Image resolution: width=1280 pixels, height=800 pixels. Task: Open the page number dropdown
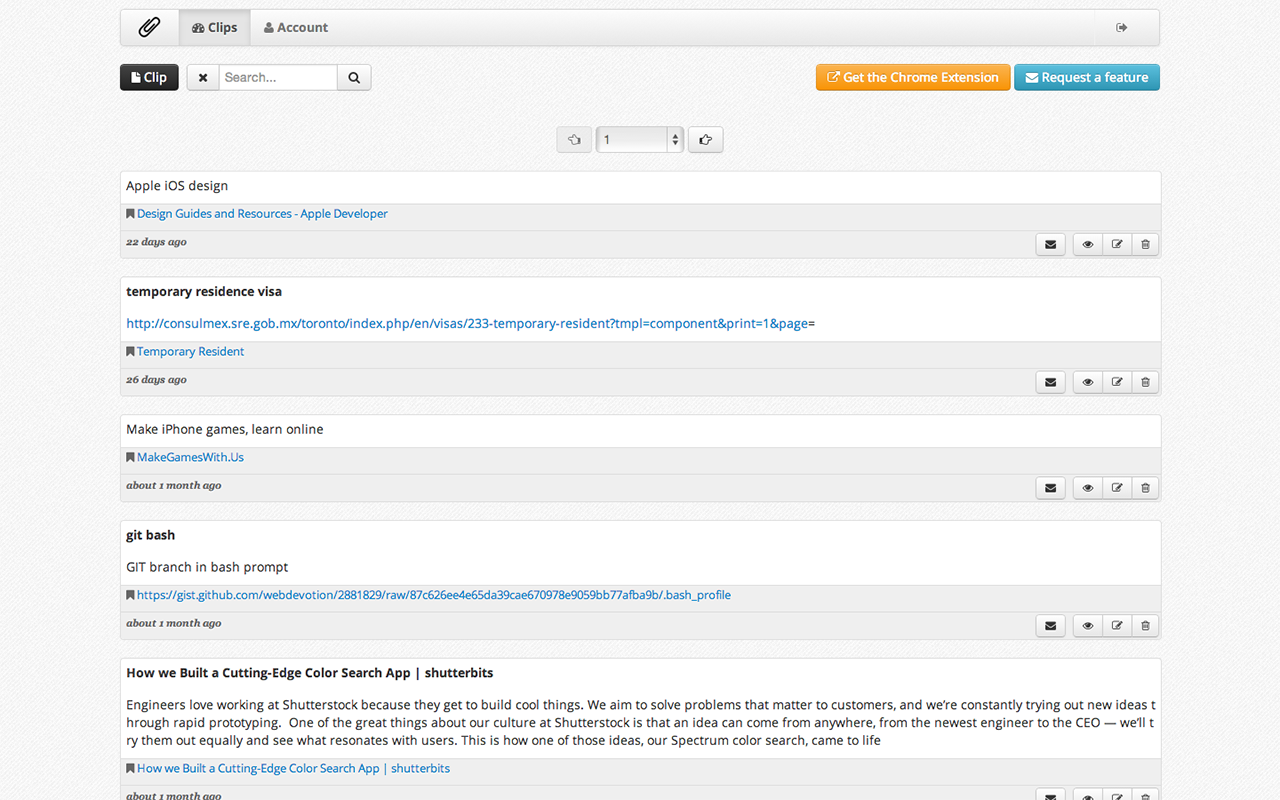click(640, 140)
